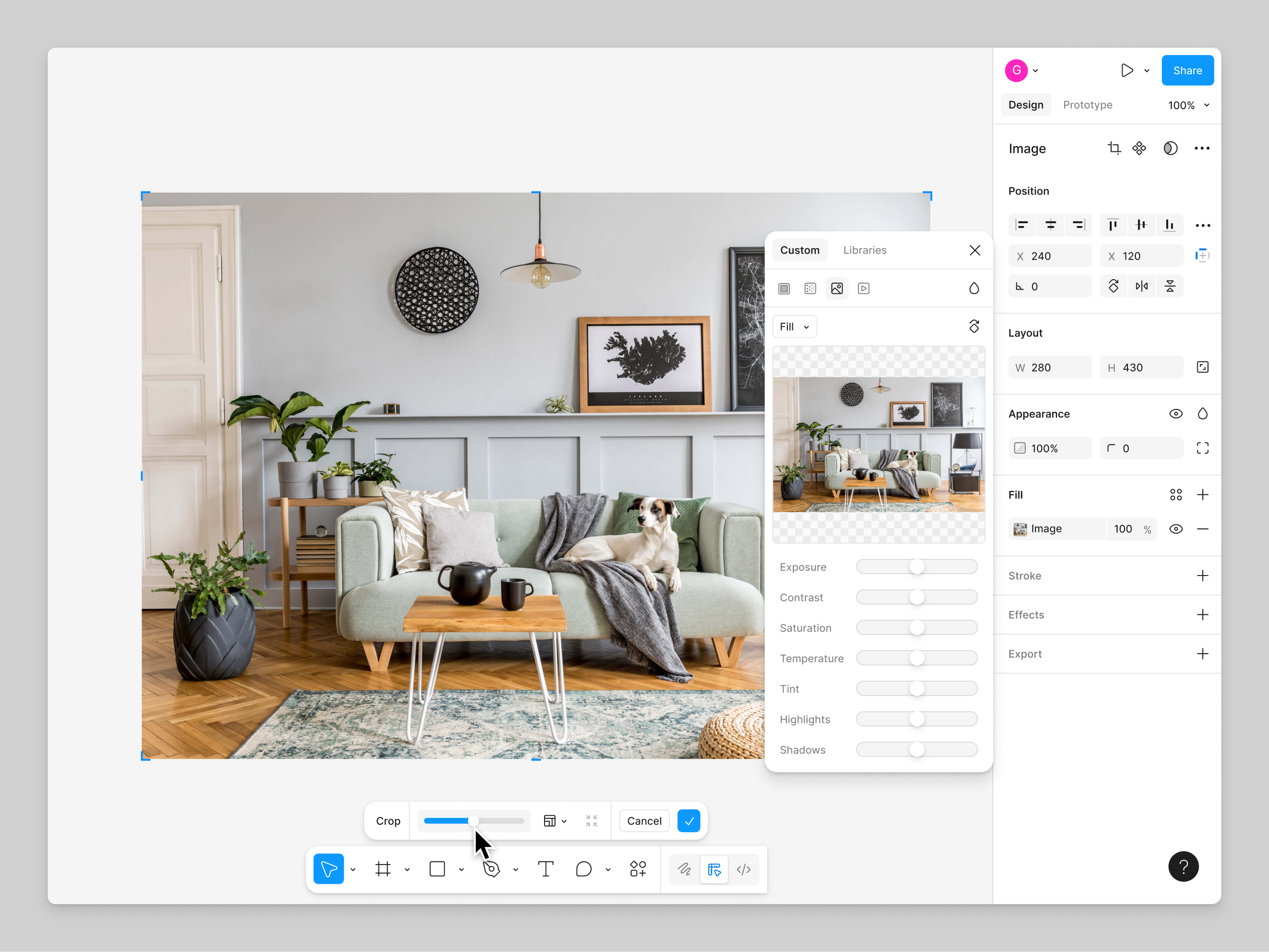Open the crop aspect ratio dropdown

point(555,821)
